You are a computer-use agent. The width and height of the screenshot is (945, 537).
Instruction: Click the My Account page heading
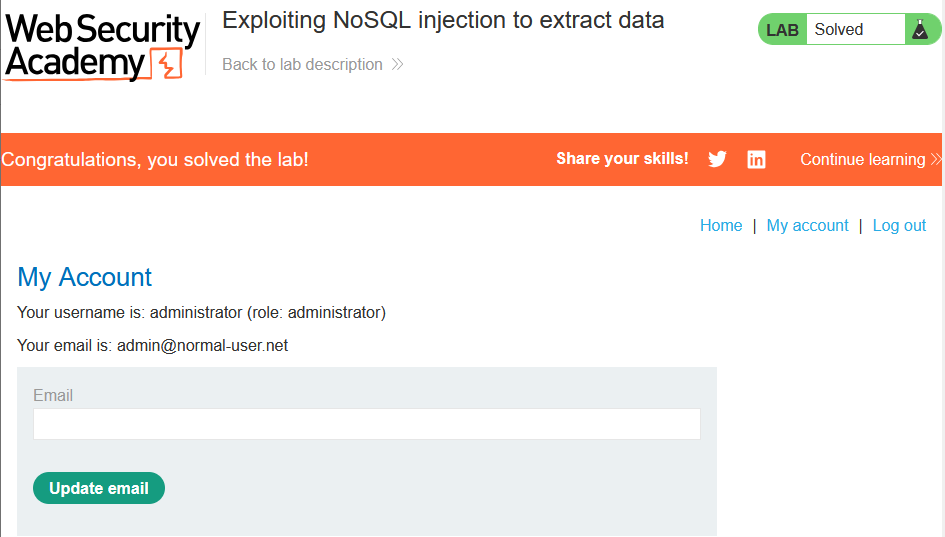tap(84, 277)
